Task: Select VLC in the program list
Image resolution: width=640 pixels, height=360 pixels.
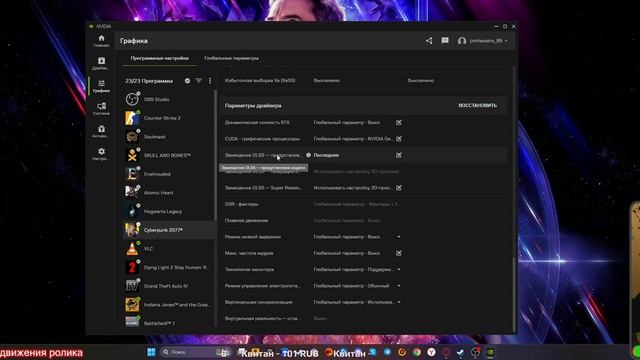Action: coord(169,249)
